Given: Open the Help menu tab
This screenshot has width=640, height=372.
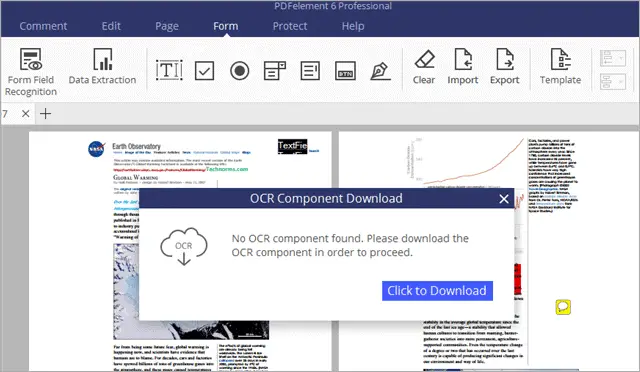Looking at the screenshot, I should [353, 26].
